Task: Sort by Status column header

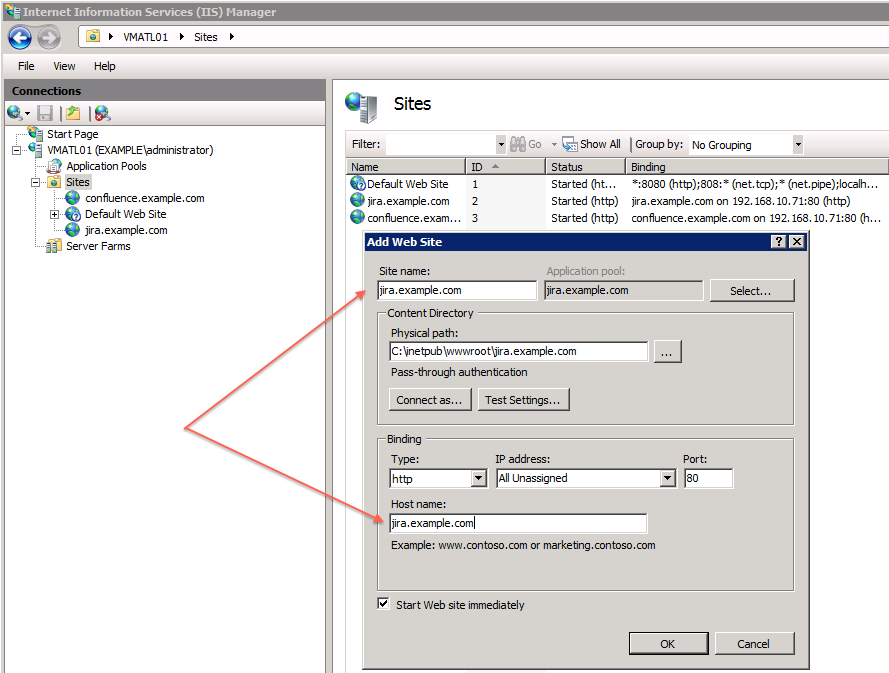Action: 586,167
